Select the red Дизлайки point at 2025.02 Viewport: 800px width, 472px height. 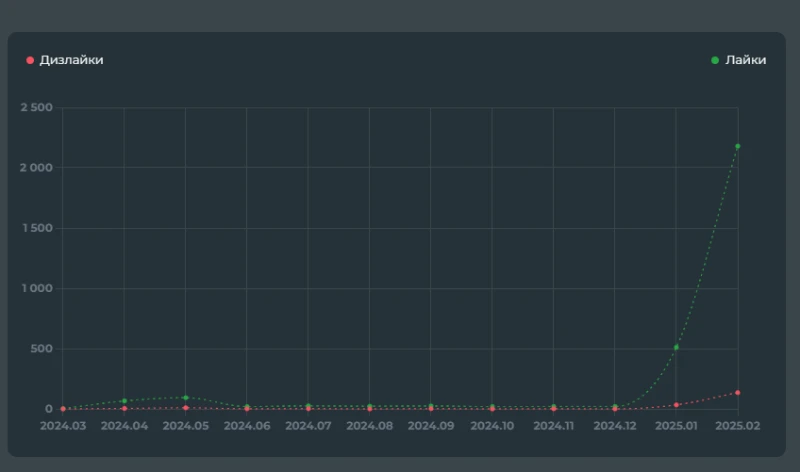click(738, 393)
